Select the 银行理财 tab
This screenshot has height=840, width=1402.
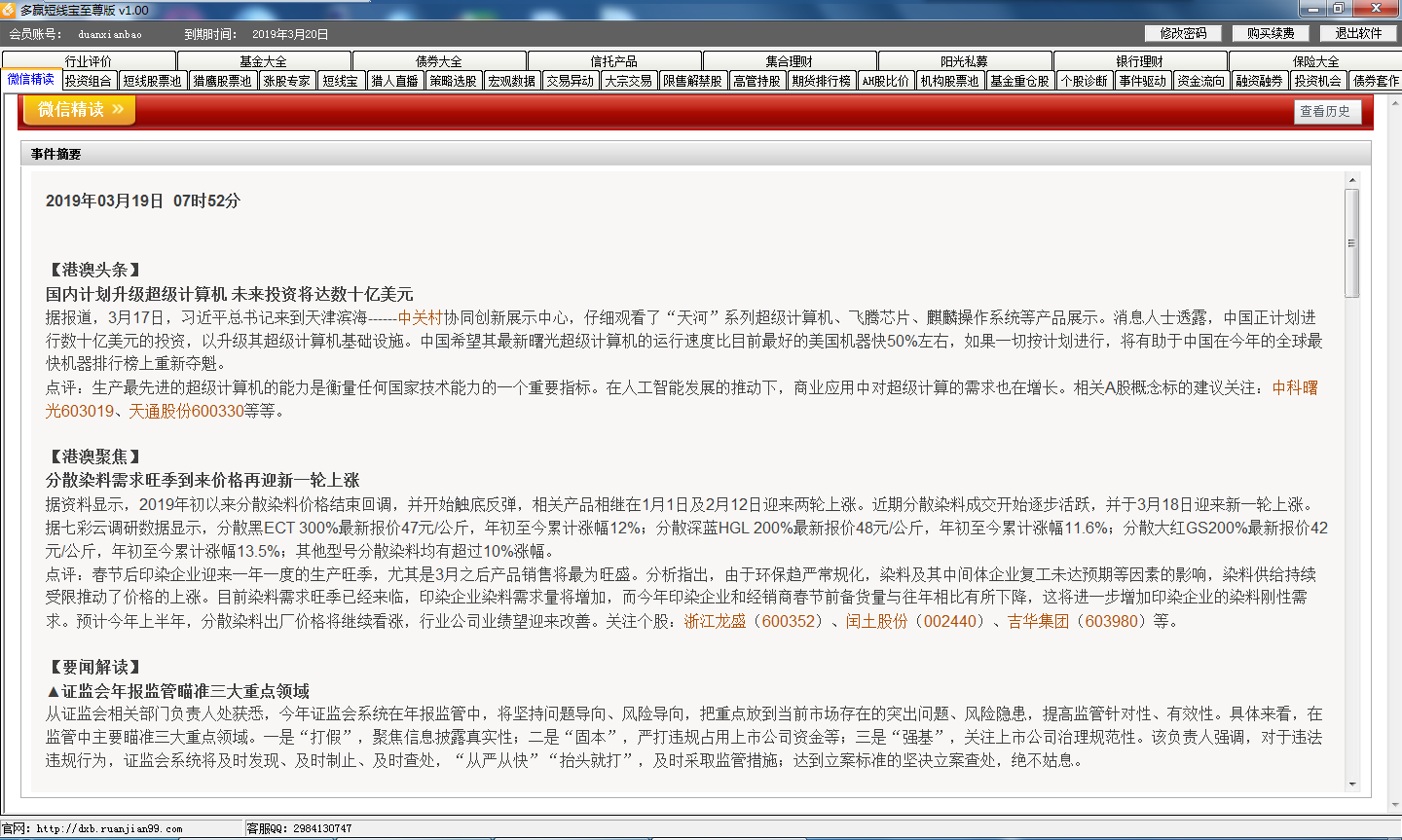pyautogui.click(x=1140, y=61)
